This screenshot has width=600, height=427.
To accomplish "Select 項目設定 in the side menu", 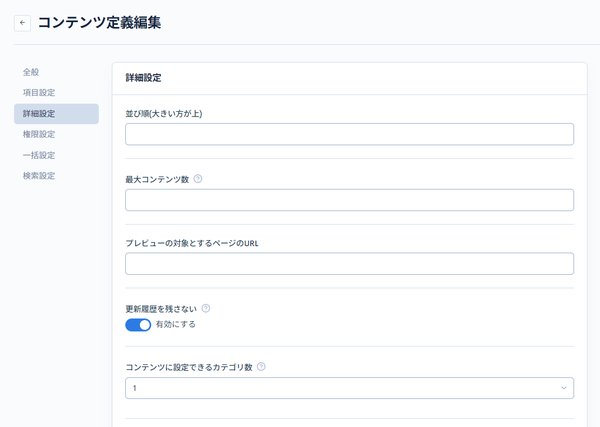I will tap(56, 93).
